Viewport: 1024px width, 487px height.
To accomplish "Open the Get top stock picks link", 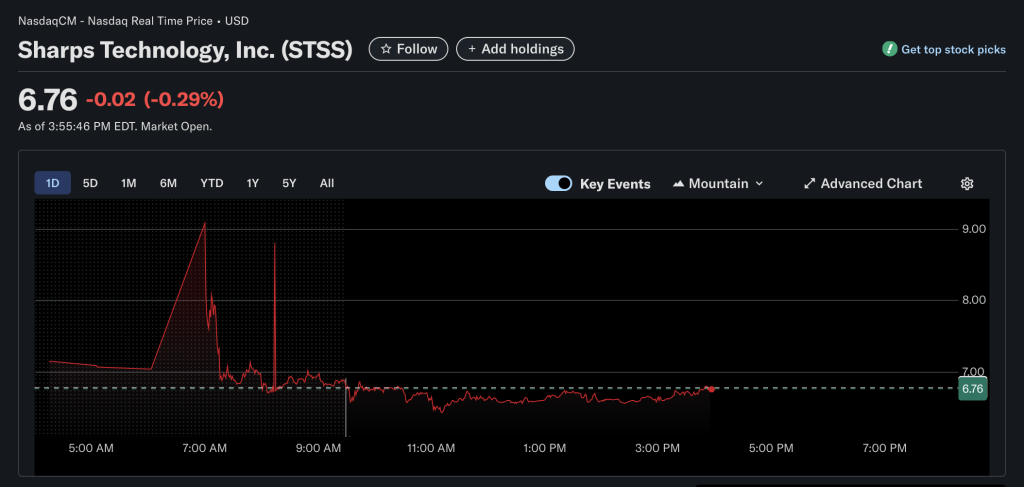I will pyautogui.click(x=953, y=49).
